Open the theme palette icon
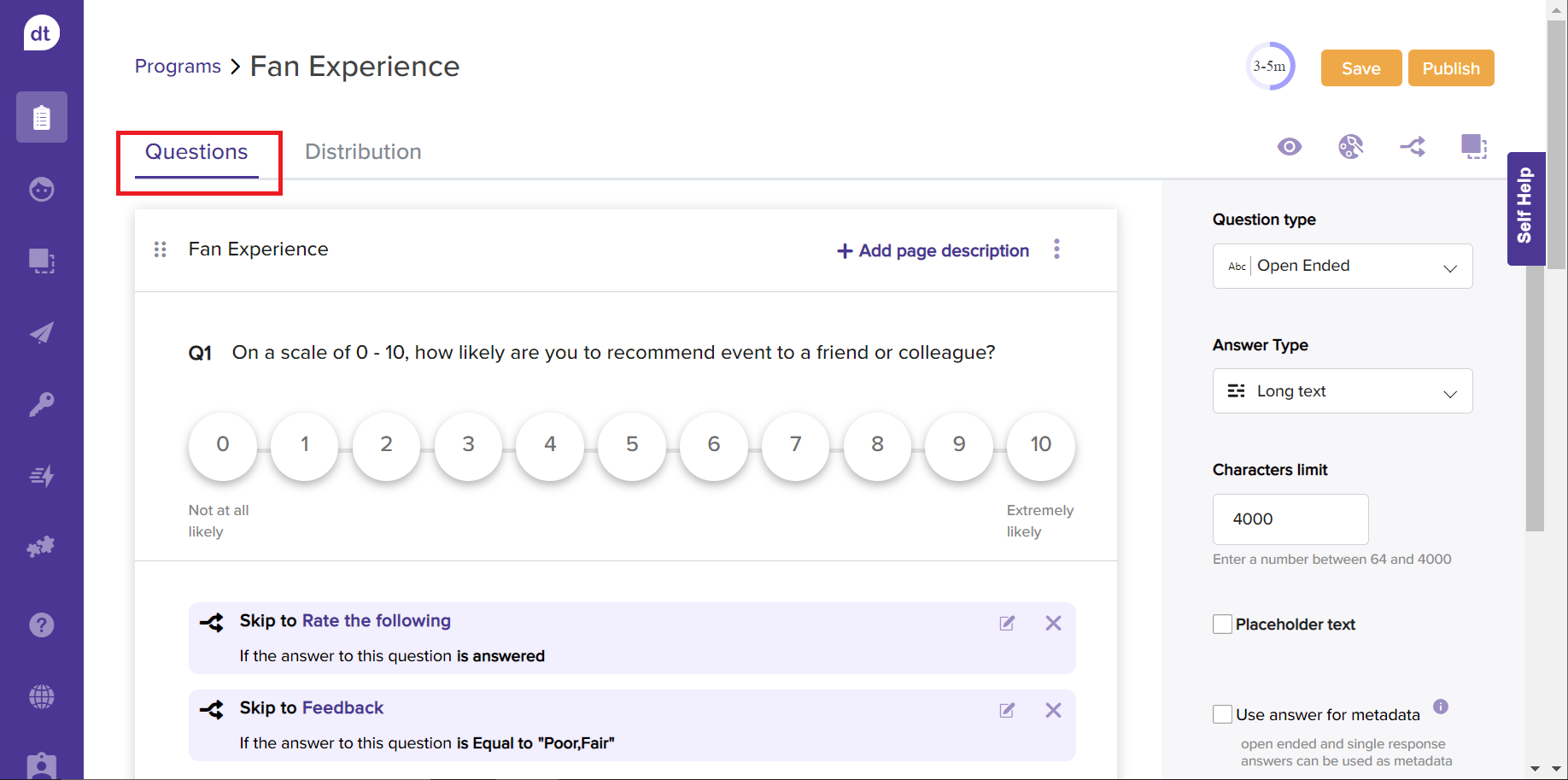The height and width of the screenshot is (780, 1568). (1350, 147)
